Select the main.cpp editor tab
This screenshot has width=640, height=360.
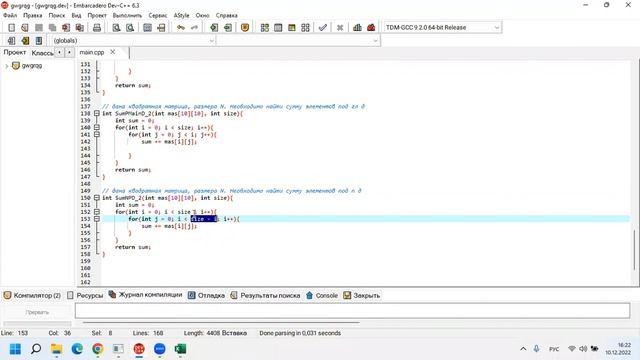pos(92,52)
